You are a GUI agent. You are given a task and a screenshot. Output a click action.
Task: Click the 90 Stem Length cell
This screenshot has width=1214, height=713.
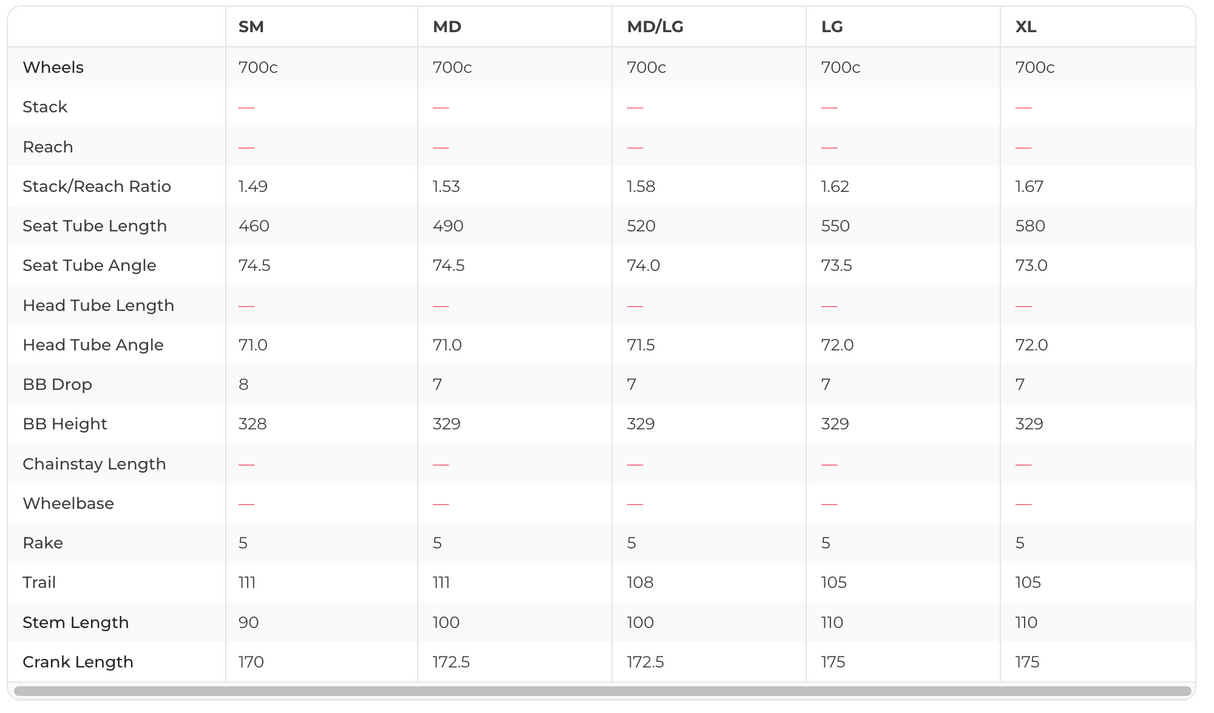(249, 622)
